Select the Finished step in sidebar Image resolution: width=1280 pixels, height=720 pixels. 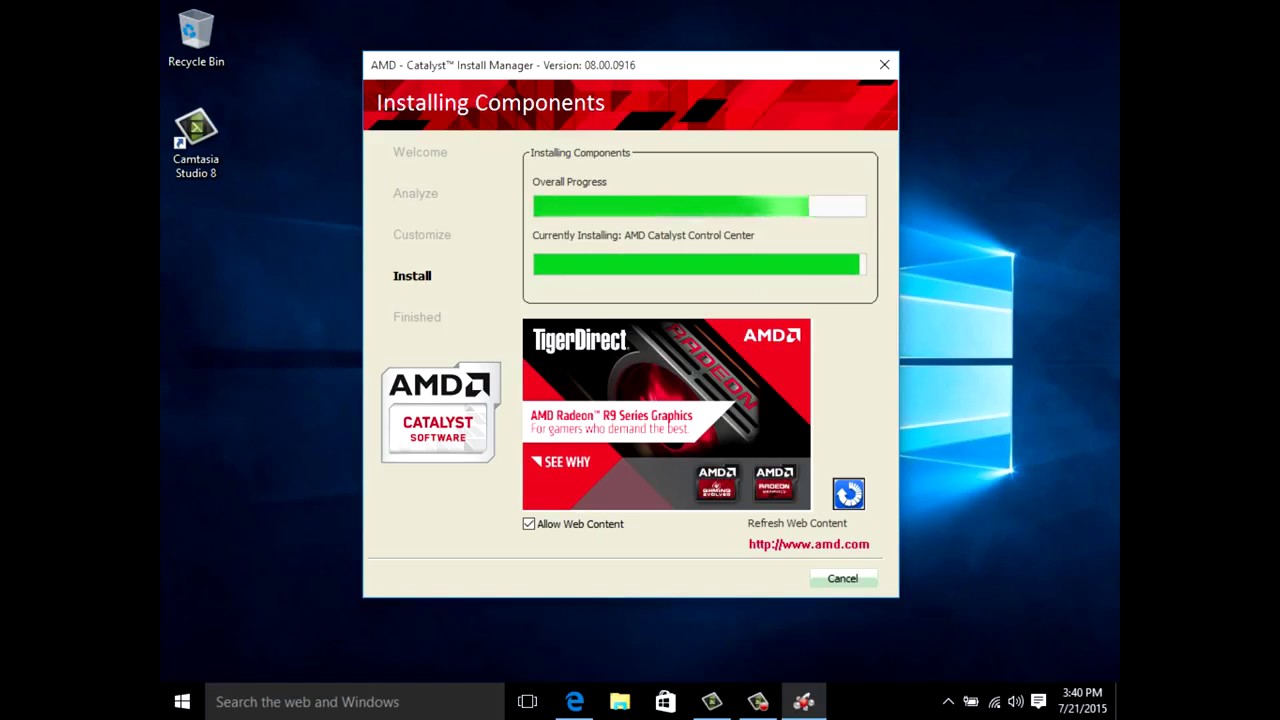[x=417, y=317]
